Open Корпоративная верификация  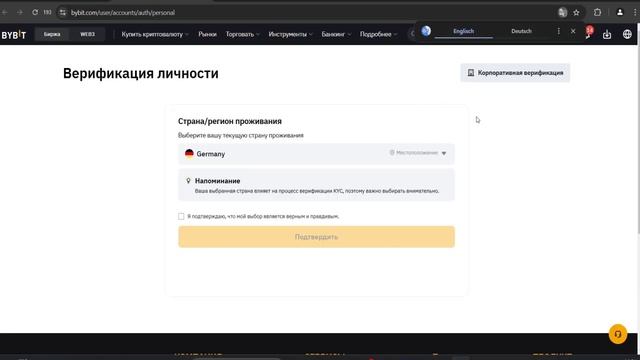pos(515,73)
